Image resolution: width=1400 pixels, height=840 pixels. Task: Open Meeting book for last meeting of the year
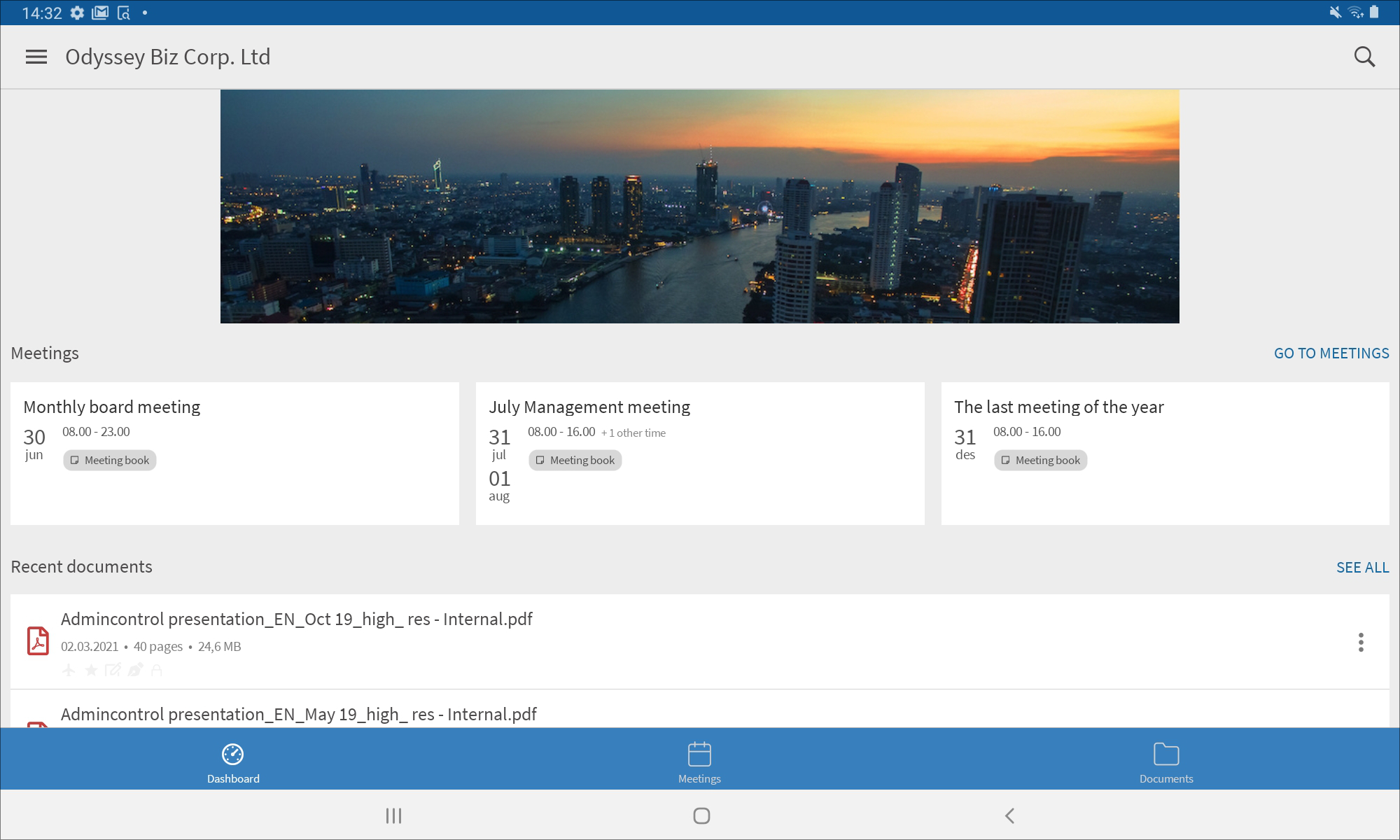point(1041,461)
